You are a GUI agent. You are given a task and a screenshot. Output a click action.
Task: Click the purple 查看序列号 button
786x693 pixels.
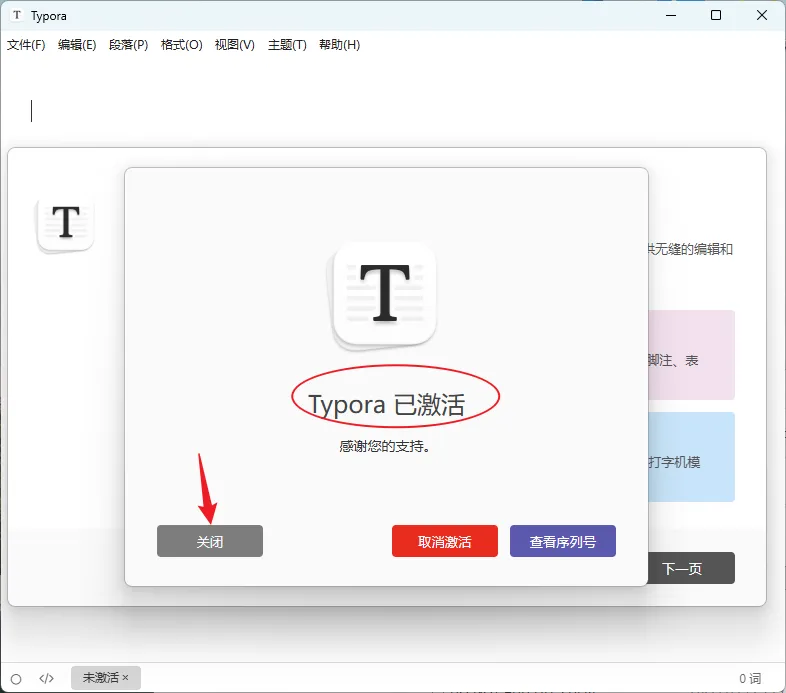[x=562, y=541]
